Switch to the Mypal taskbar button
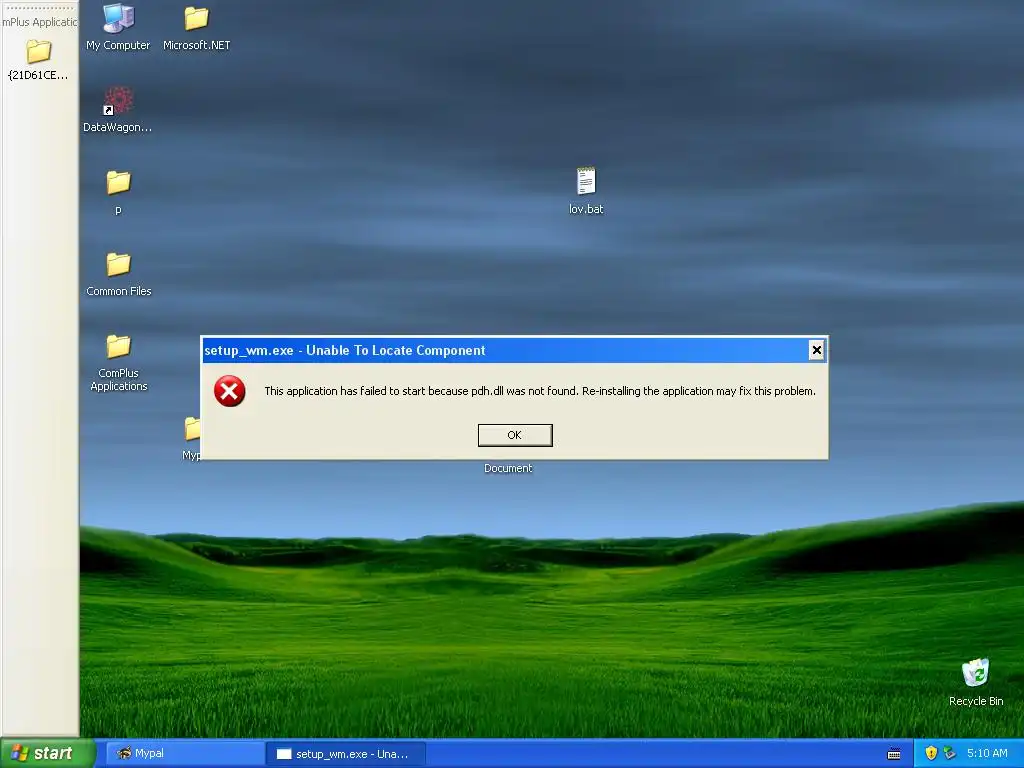 click(185, 753)
